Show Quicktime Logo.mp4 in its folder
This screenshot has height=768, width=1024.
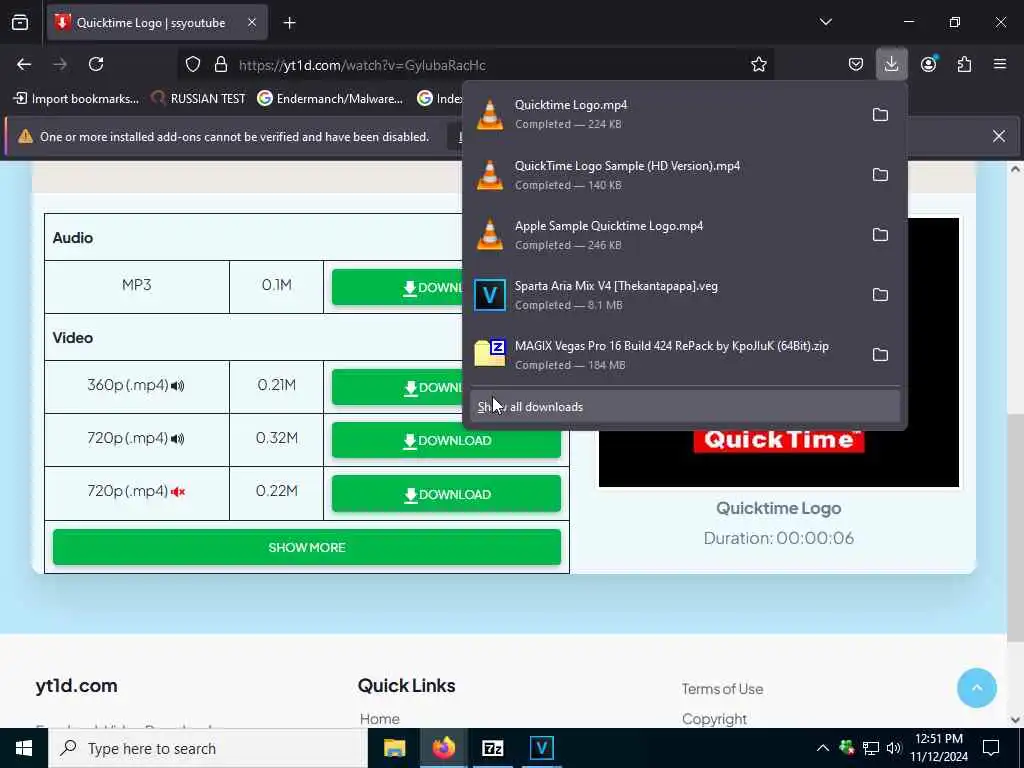click(880, 115)
